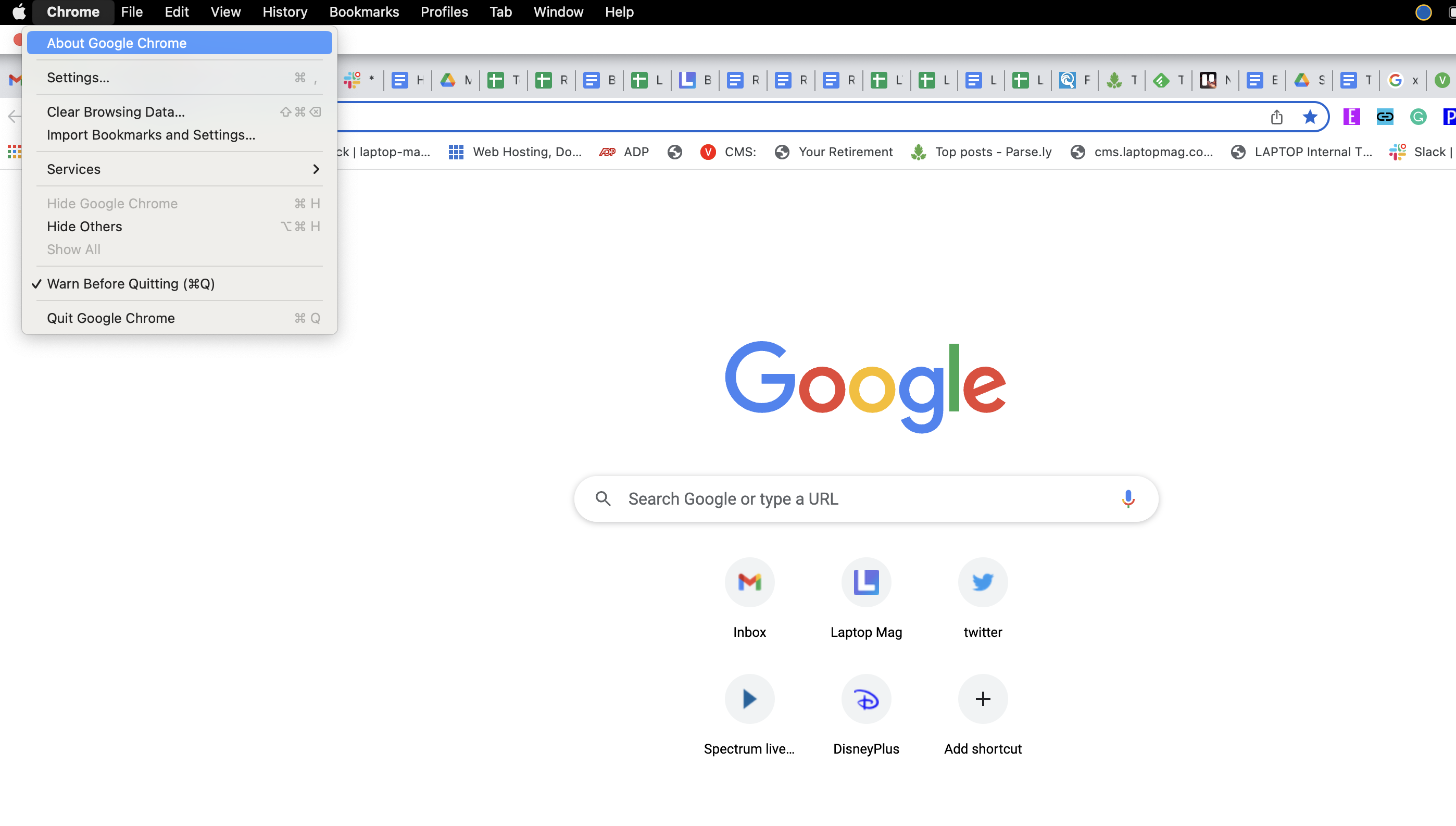This screenshot has width=1456, height=826.
Task: Select Hide Google Chrome option
Action: coord(112,203)
